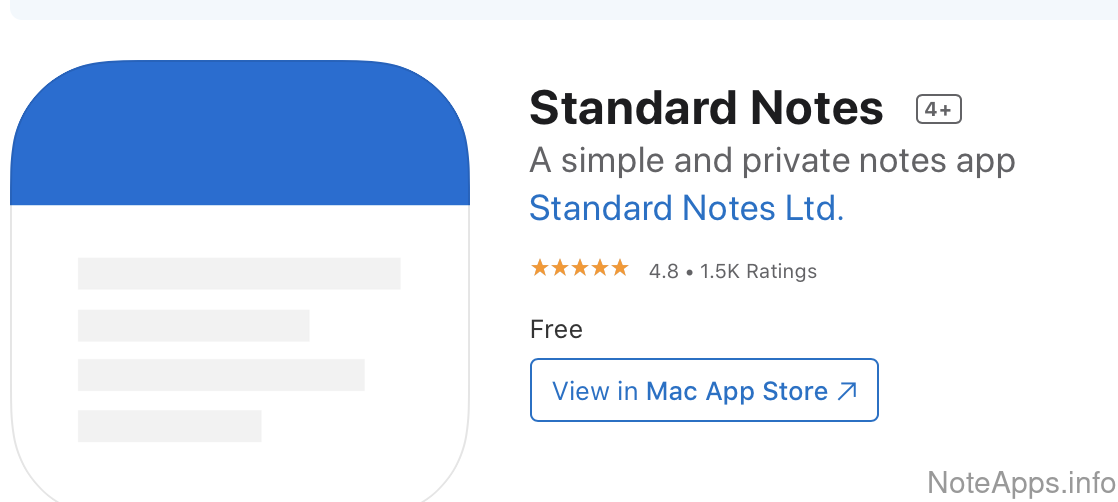Click the 1.5K Ratings text

click(x=758, y=271)
